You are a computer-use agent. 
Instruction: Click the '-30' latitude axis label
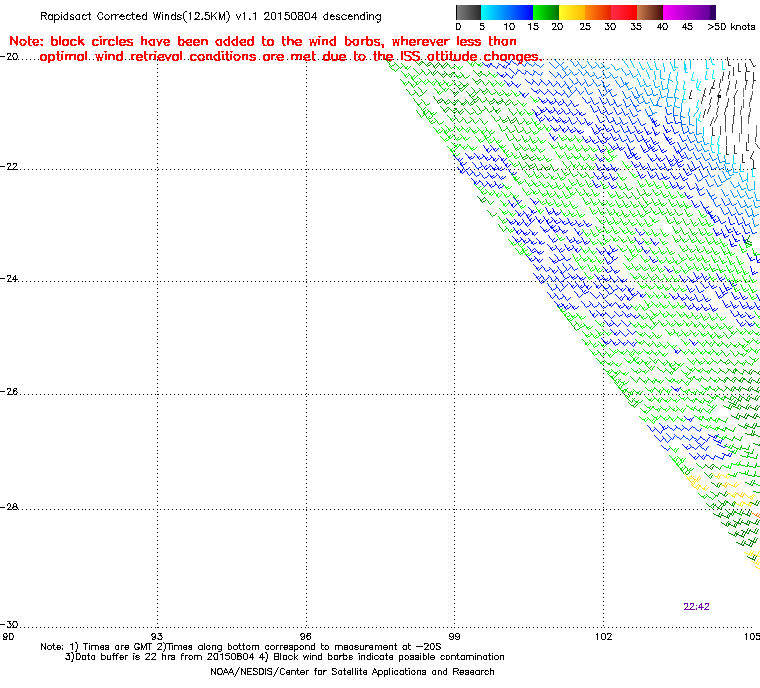(x=9, y=625)
